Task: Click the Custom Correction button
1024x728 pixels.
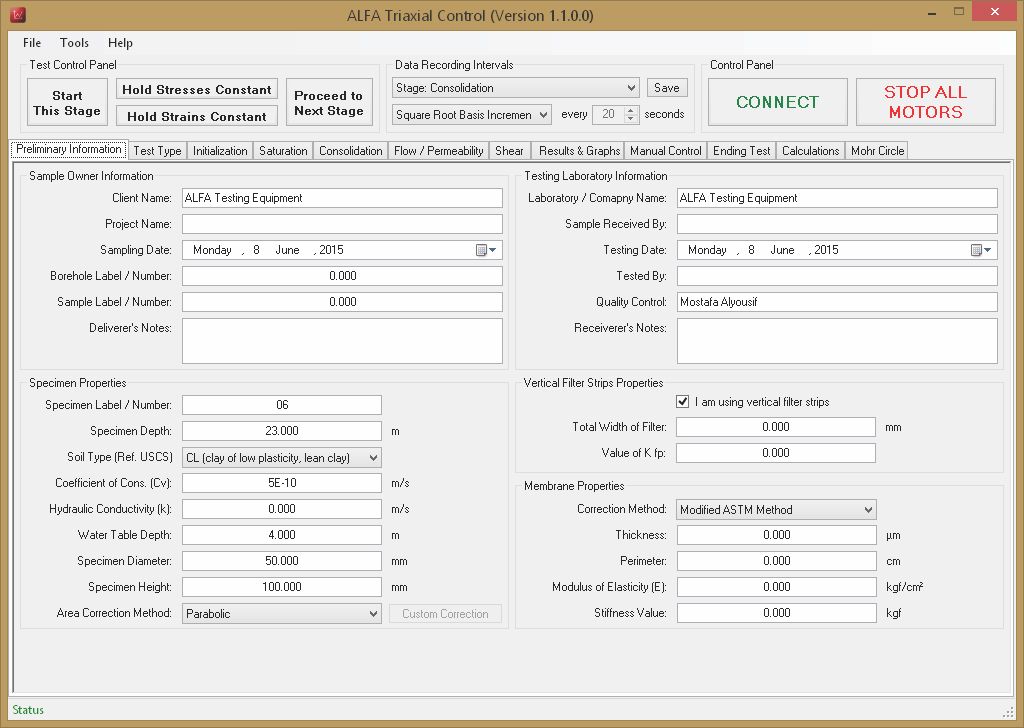Action: point(445,614)
